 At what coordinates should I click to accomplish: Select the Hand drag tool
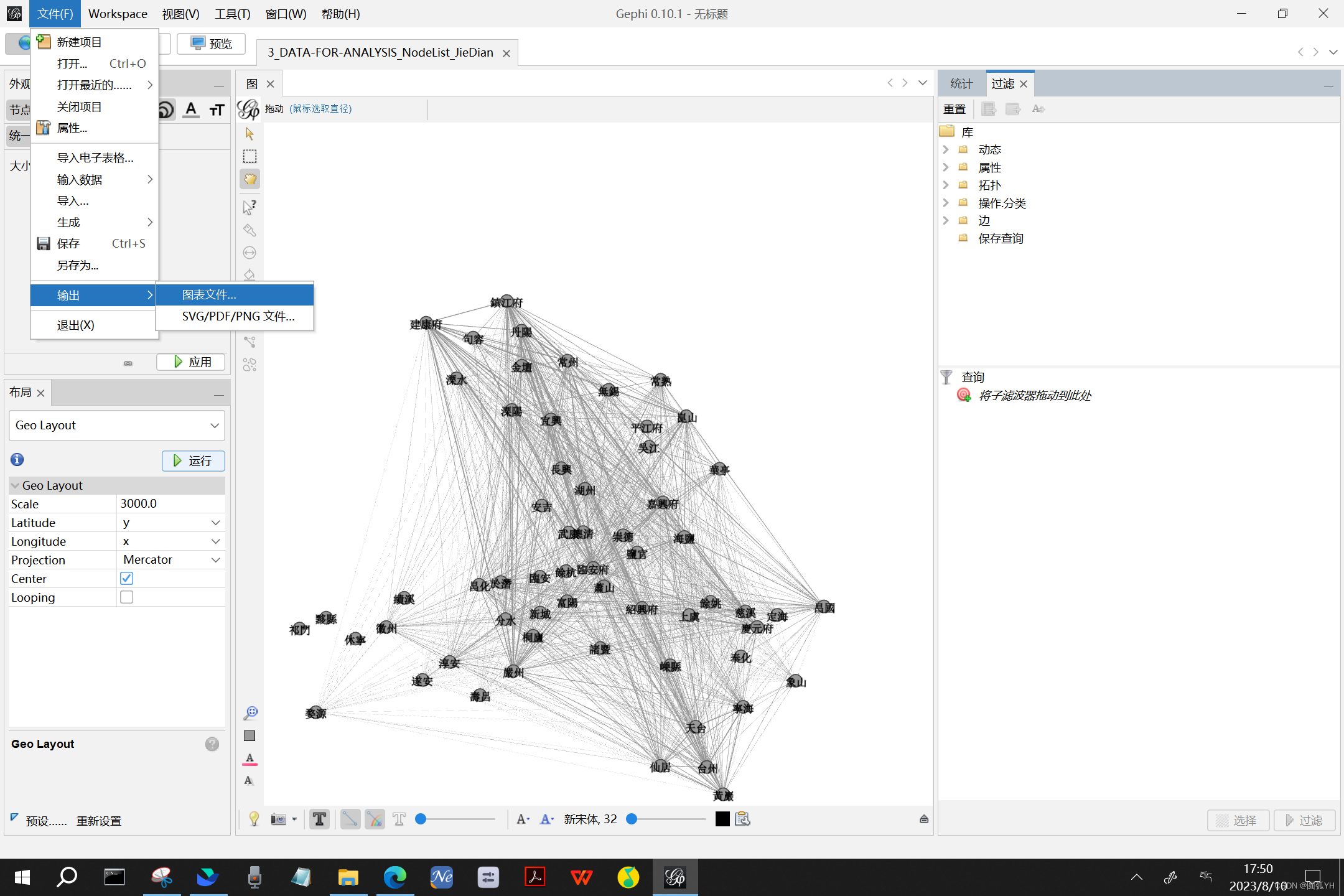[250, 179]
